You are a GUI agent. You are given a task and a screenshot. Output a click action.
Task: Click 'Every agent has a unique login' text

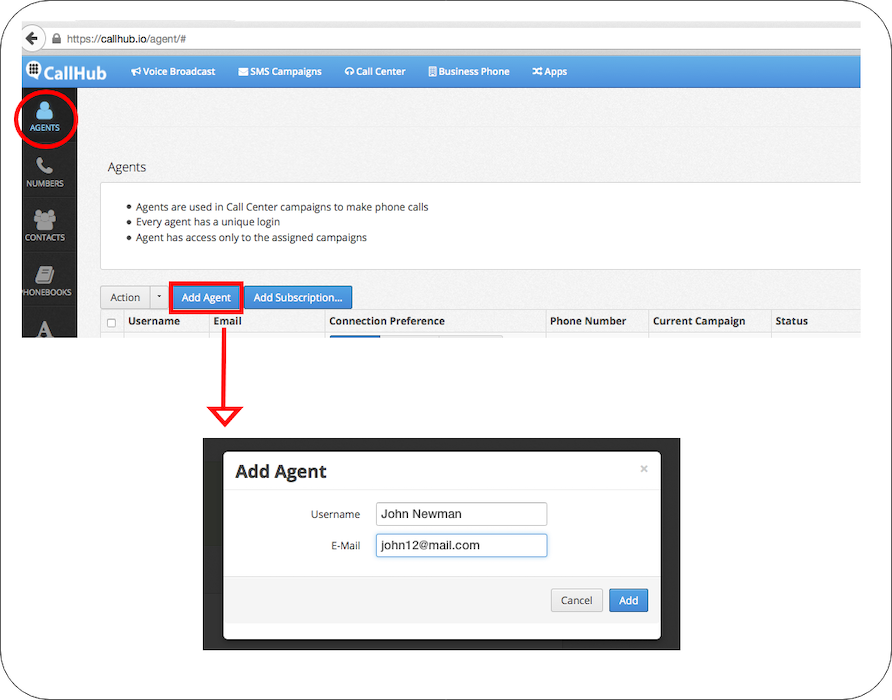(208, 222)
